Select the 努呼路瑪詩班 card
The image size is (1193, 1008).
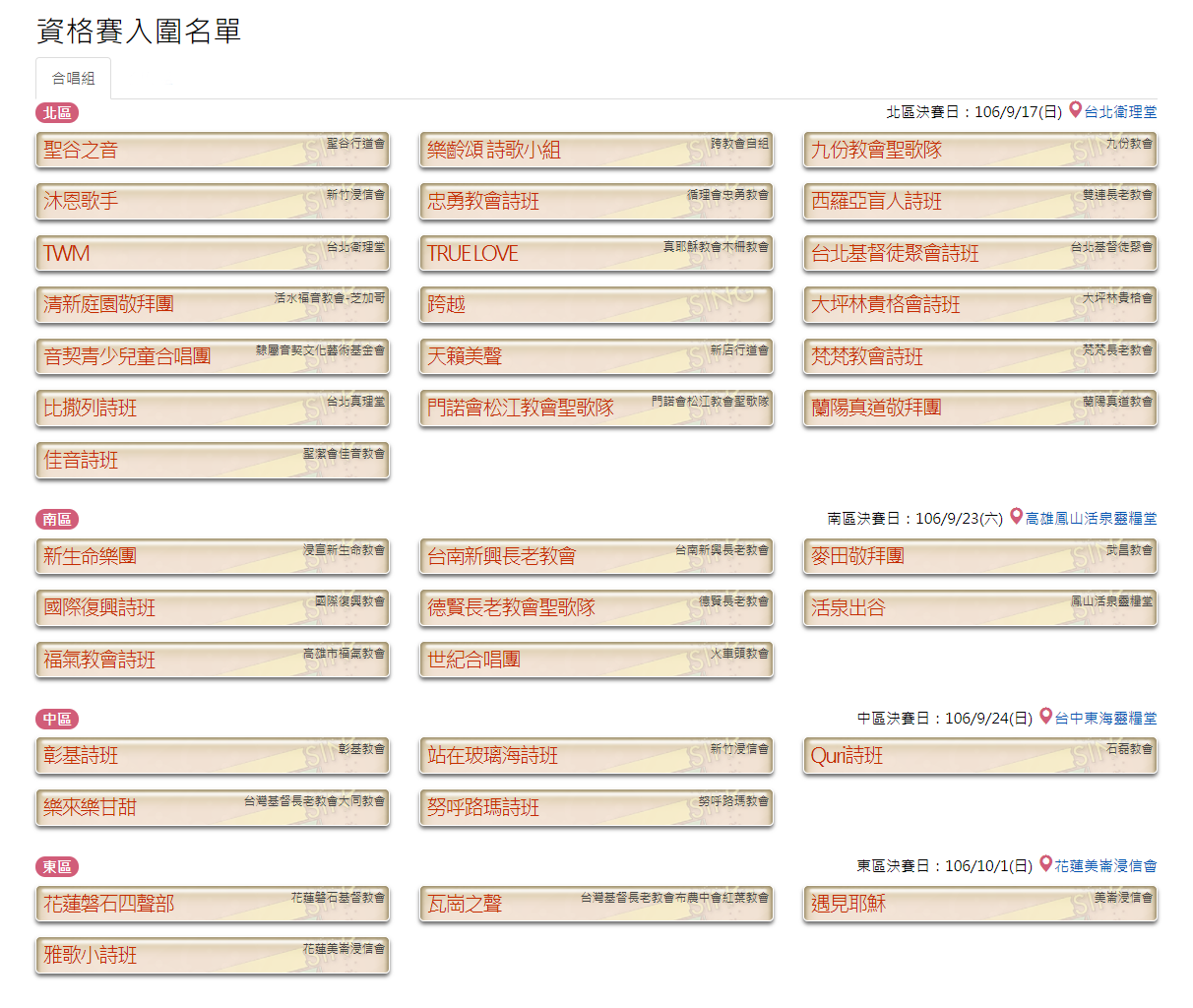(x=596, y=808)
